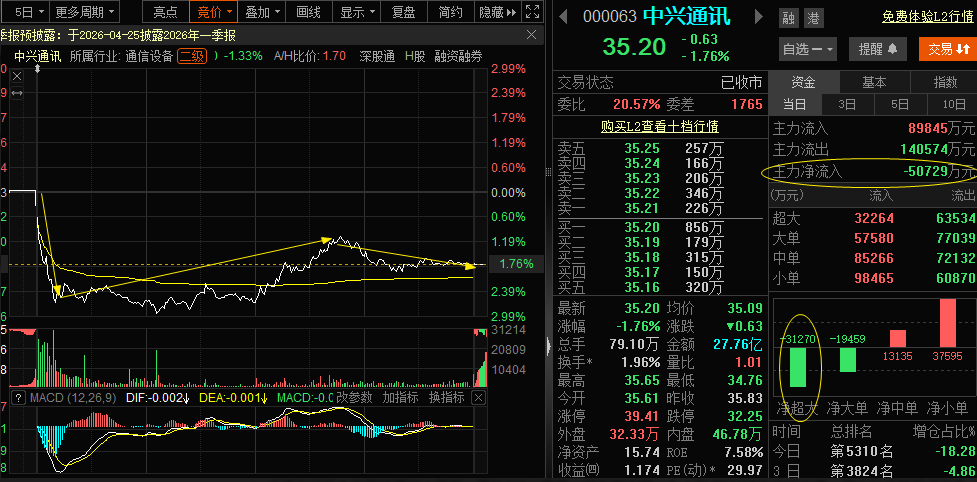This screenshot has width=977, height=482.
Task: Expand the 显示 display dropdown
Action: (x=357, y=11)
